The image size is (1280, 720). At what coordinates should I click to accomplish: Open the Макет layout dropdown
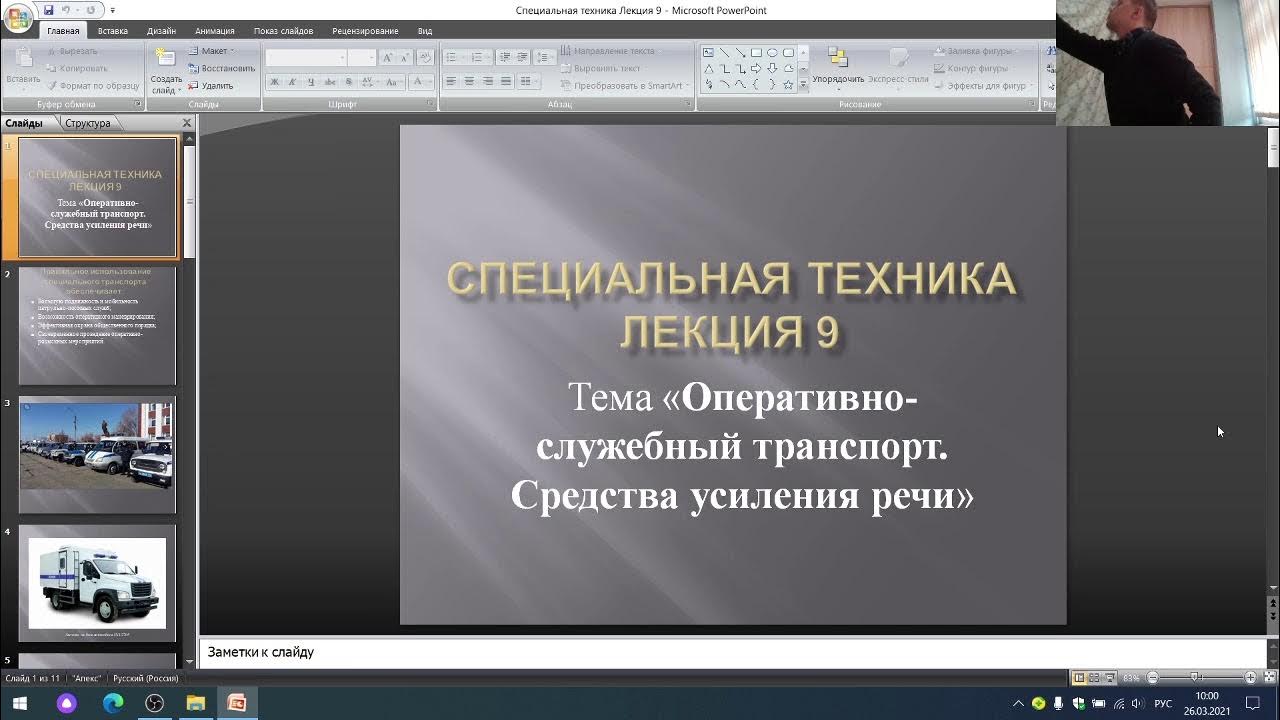(211, 51)
